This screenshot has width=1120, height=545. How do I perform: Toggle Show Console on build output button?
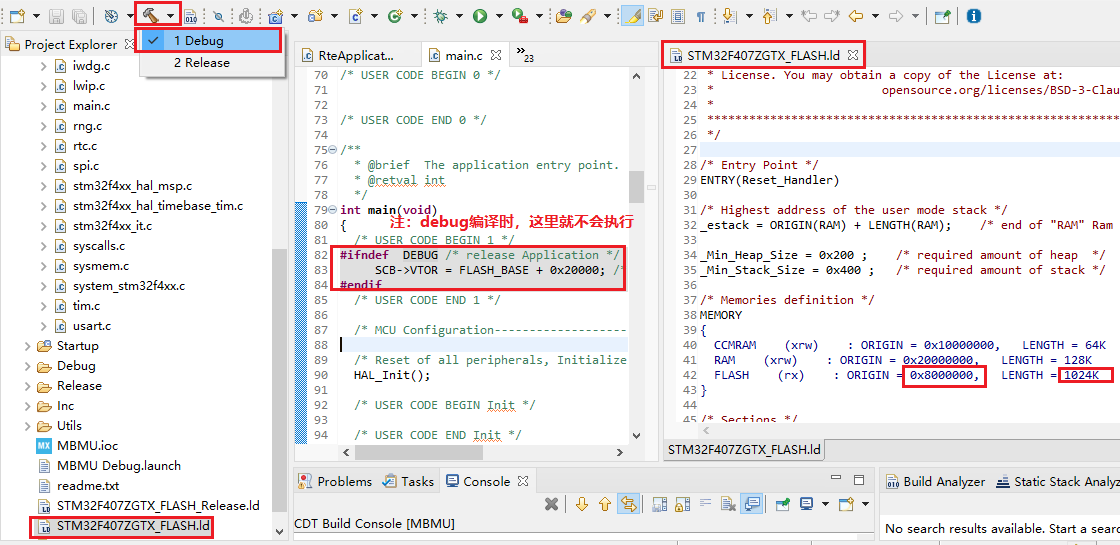coord(752,504)
